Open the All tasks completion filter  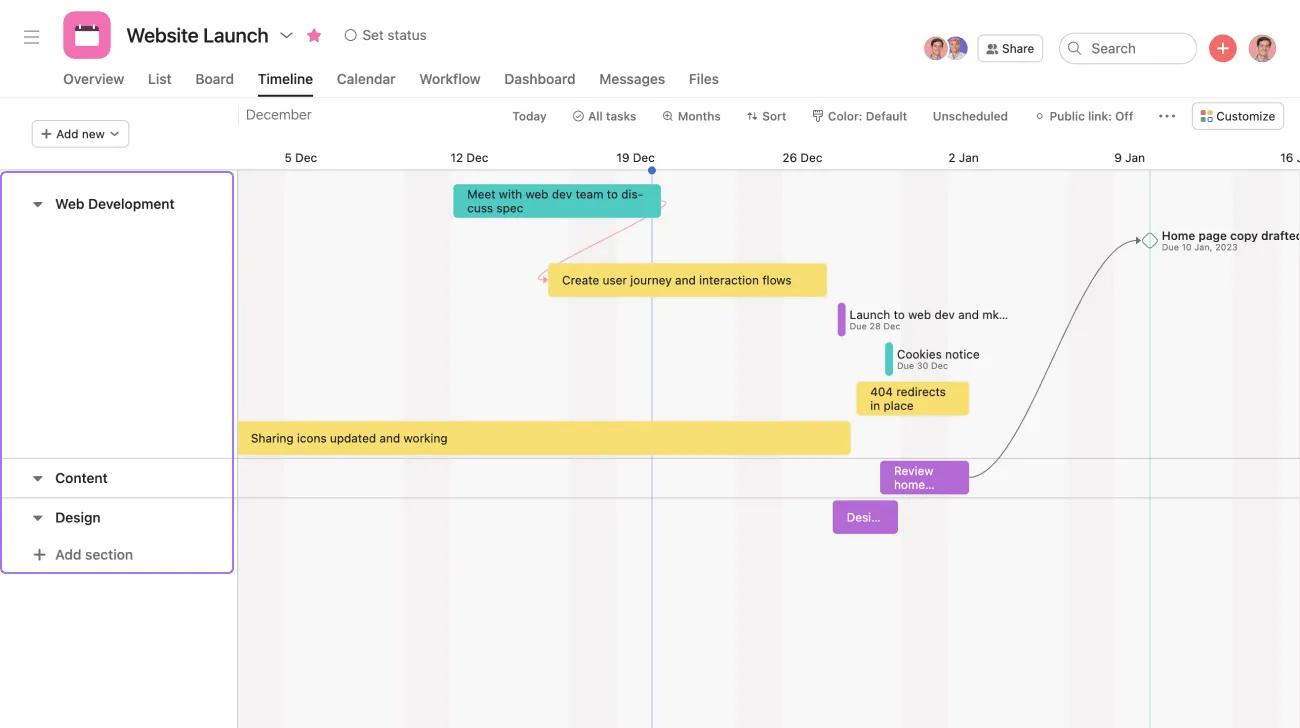coord(604,116)
